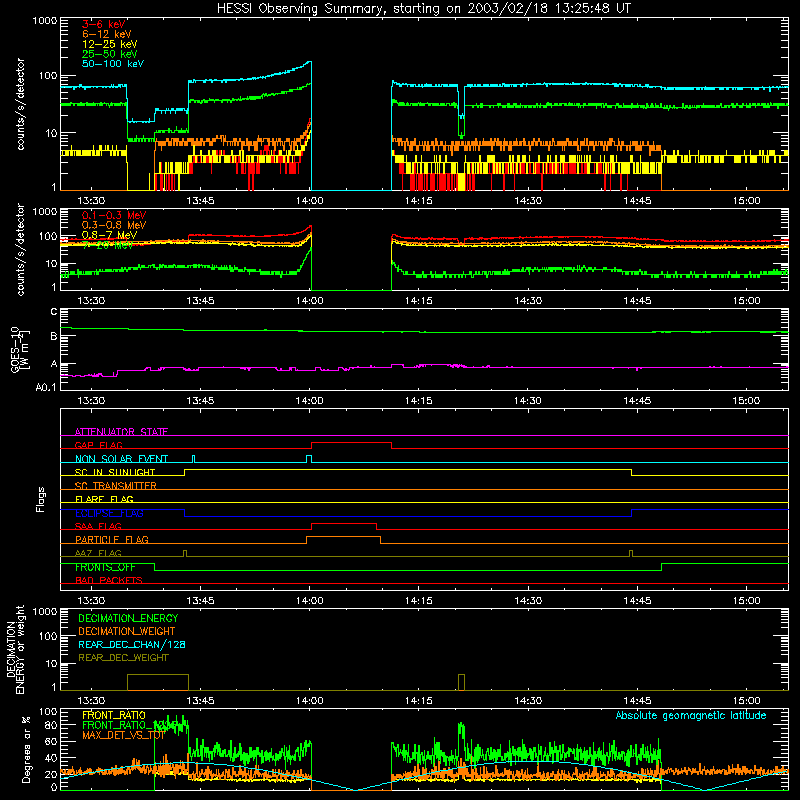Click the 13:30 tick under the keV panel
The width and height of the screenshot is (800, 800).
pyautogui.click(x=91, y=201)
